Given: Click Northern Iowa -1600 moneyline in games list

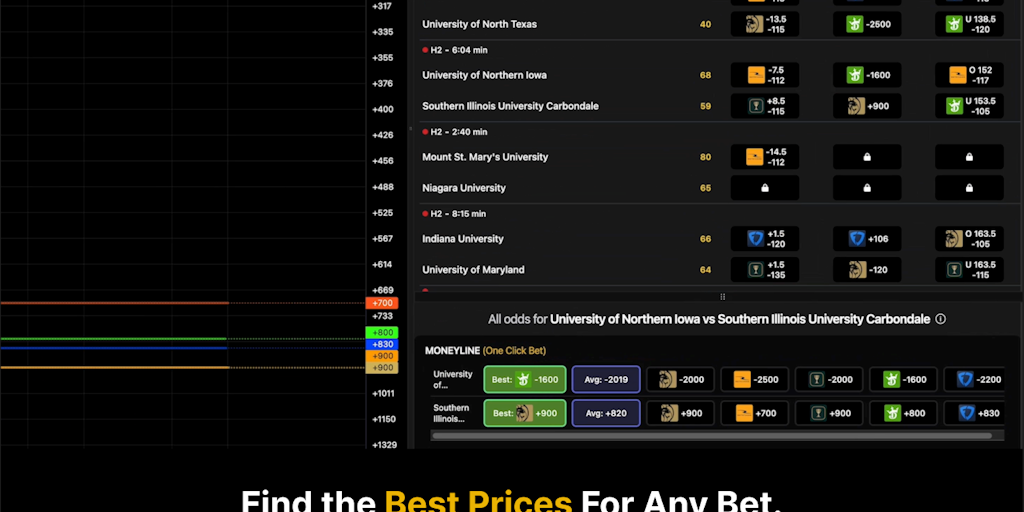Looking at the screenshot, I should click(x=867, y=75).
